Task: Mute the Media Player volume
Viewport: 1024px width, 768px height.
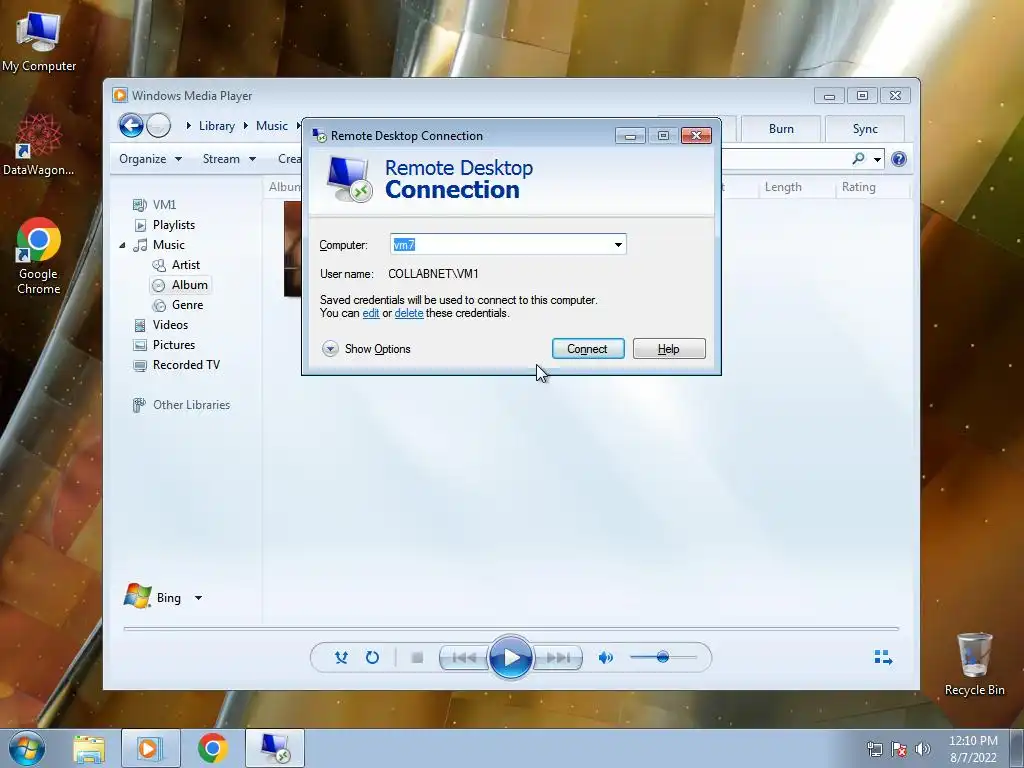Action: (x=605, y=657)
